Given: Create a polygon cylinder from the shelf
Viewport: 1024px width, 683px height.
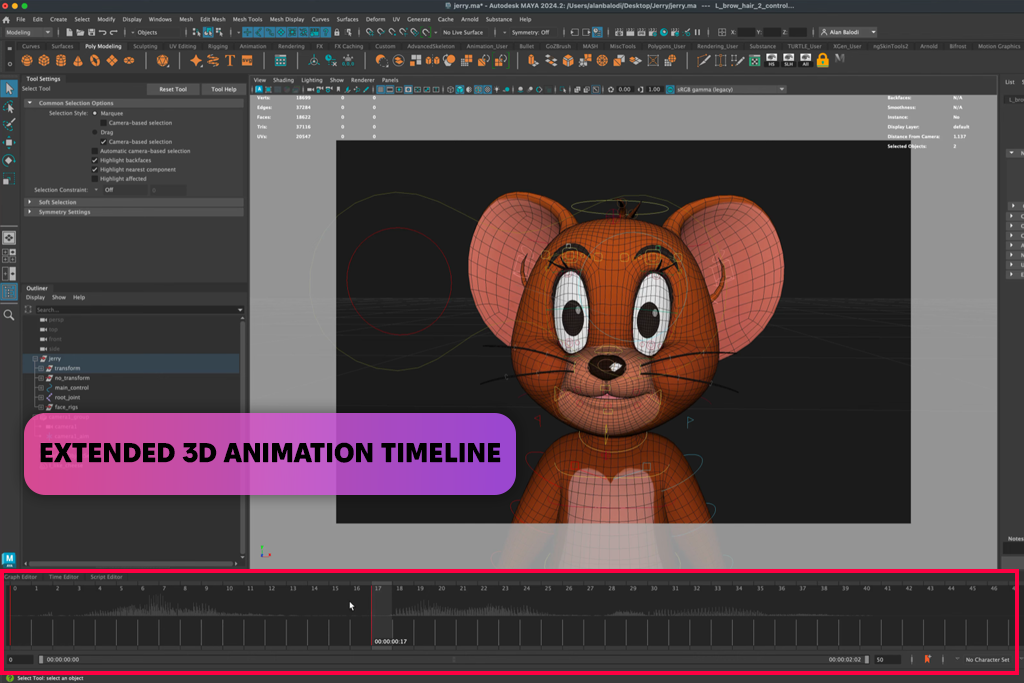Looking at the screenshot, I should pyautogui.click(x=61, y=61).
